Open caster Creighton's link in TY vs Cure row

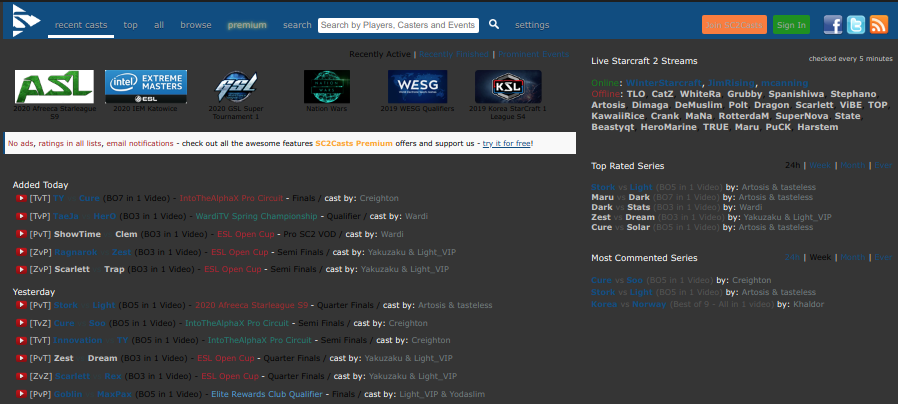[x=379, y=198]
